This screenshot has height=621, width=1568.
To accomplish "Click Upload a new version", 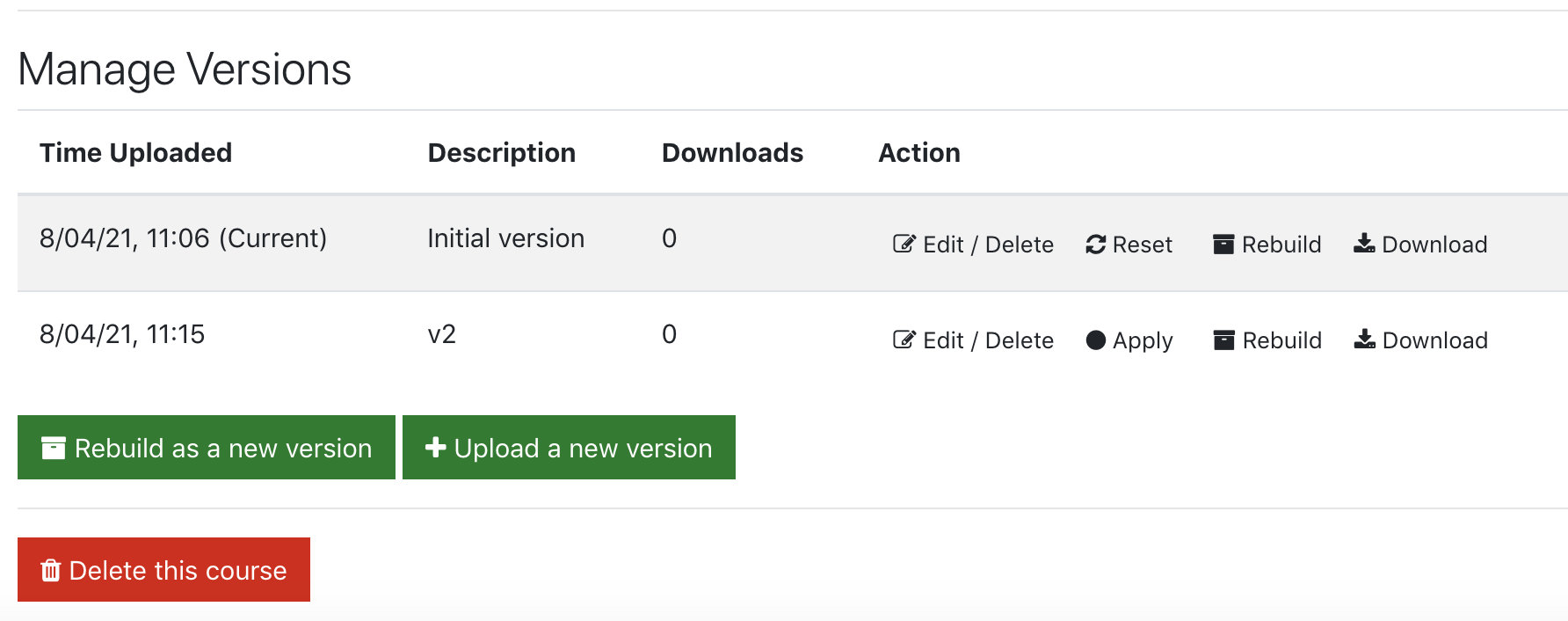I will 568,447.
